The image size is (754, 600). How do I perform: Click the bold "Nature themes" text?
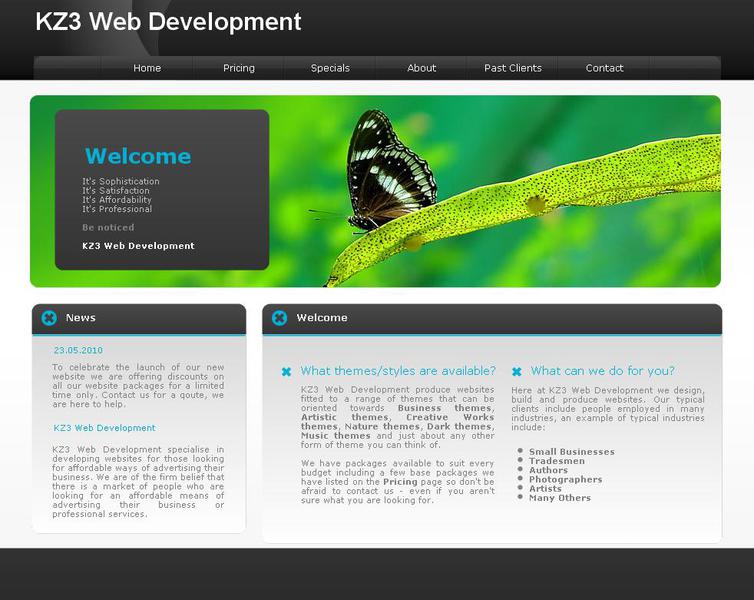point(382,426)
